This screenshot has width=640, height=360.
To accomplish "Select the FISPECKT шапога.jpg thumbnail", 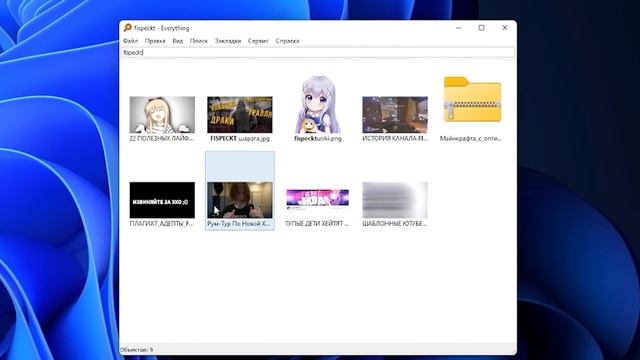I will (240, 115).
